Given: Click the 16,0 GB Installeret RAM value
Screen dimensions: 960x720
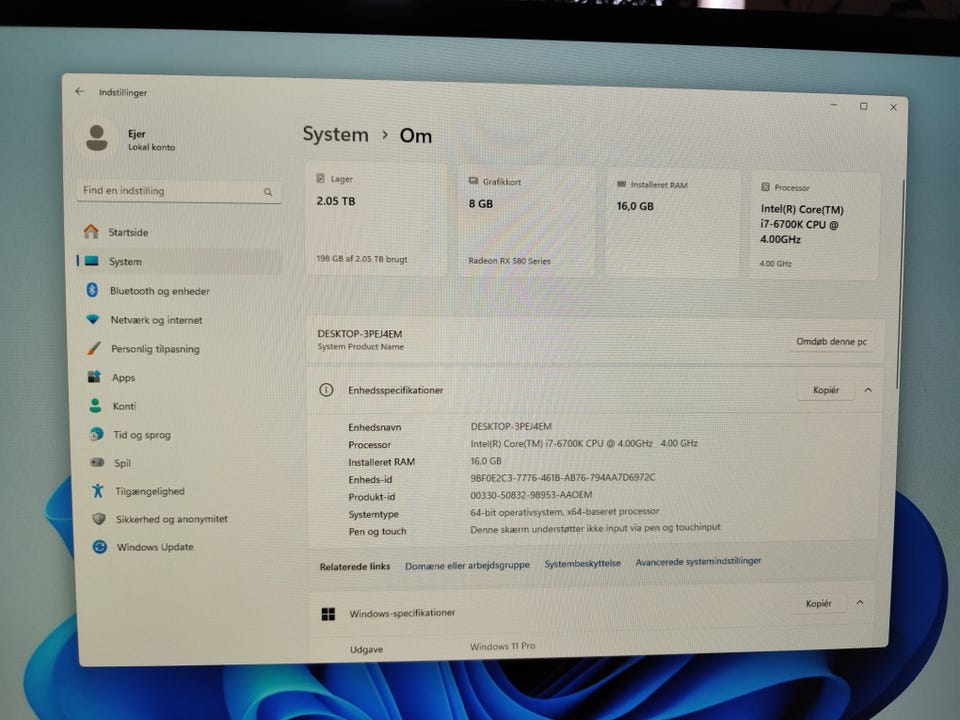Looking at the screenshot, I should pos(635,206).
